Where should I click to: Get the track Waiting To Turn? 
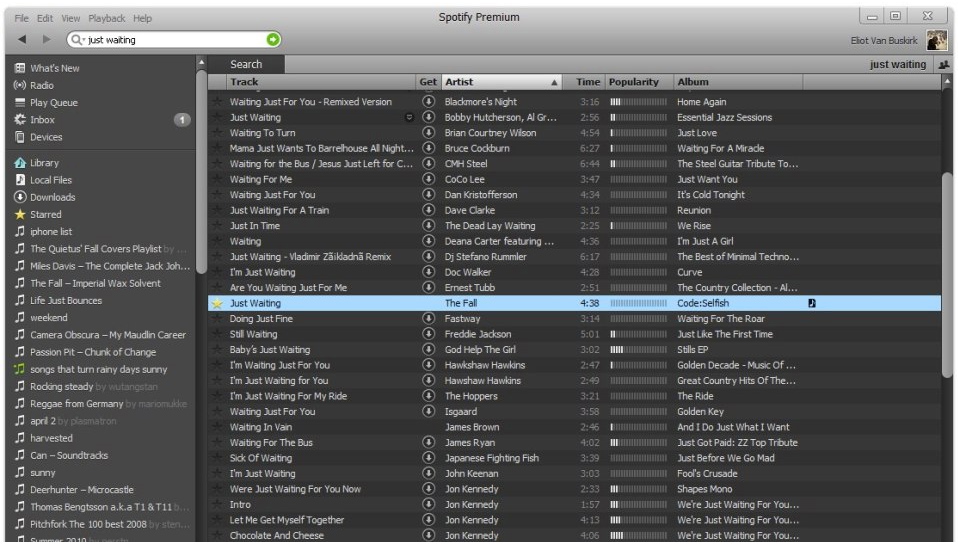[429, 133]
